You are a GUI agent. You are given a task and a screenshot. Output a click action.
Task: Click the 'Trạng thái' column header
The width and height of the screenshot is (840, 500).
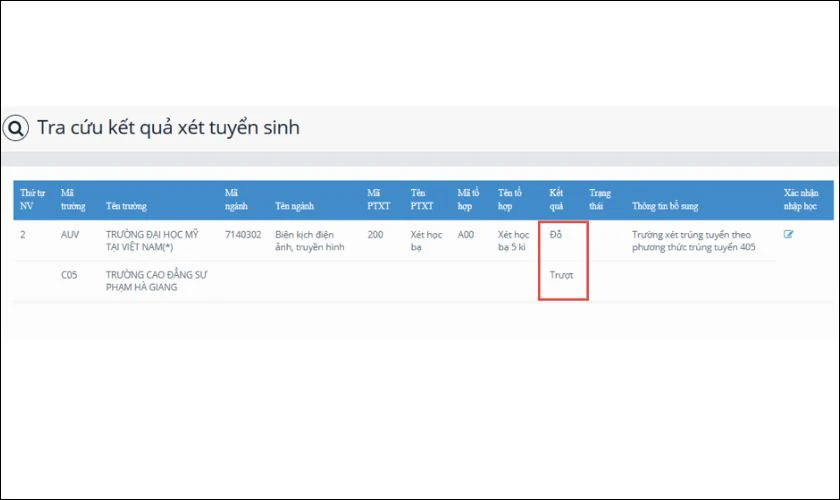[601, 199]
